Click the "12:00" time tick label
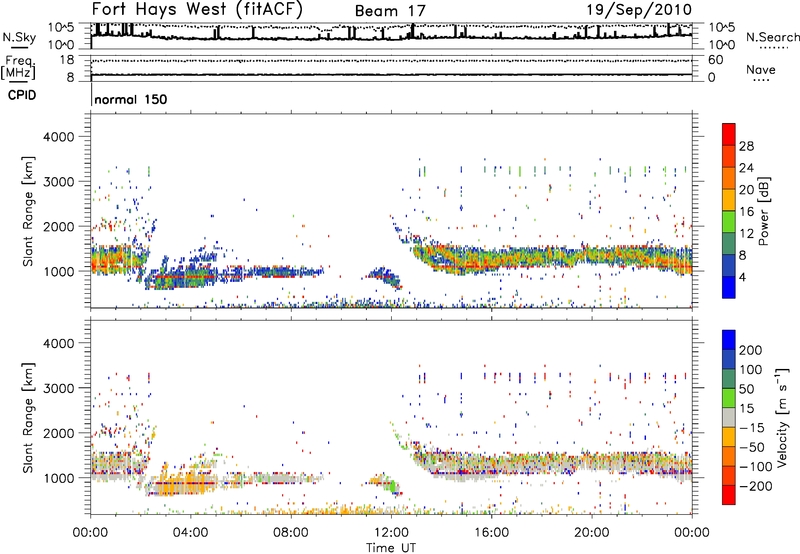Screen dimensions: 800x554 click(391, 533)
